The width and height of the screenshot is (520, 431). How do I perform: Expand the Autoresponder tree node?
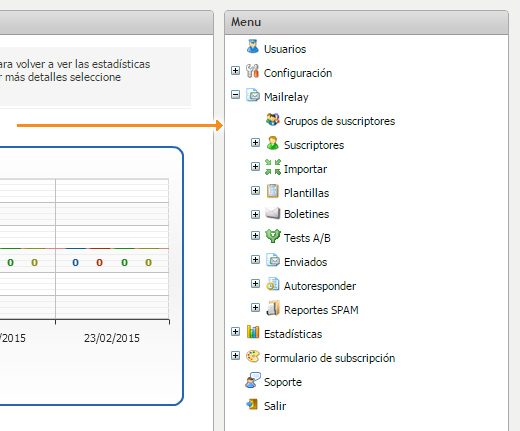point(255,284)
